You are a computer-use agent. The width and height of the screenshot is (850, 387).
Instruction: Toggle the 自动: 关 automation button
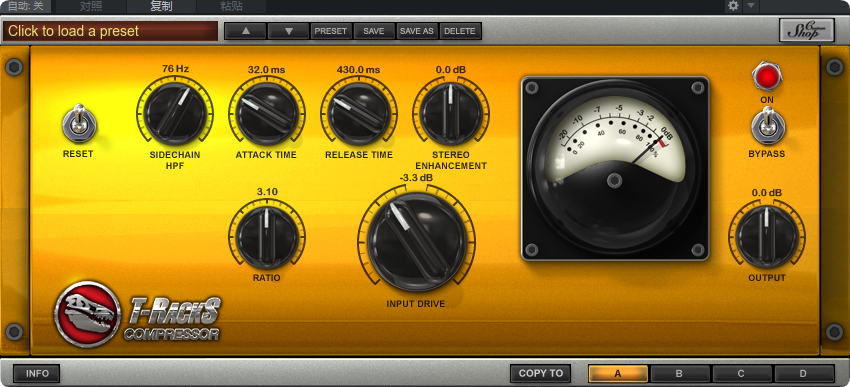[25, 7]
